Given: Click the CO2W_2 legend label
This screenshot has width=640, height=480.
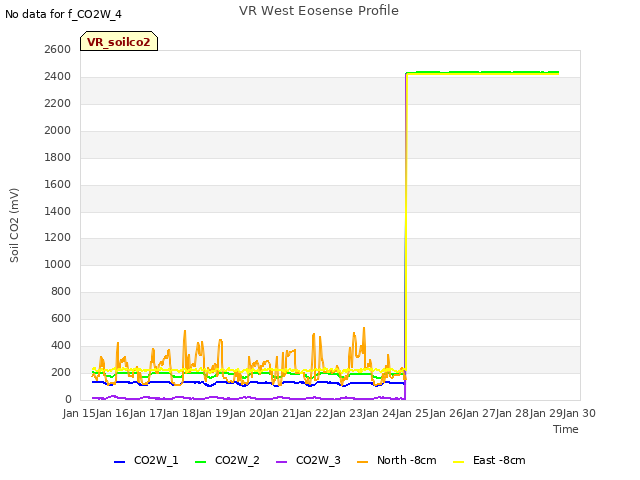Looking at the screenshot, I should (237, 460).
